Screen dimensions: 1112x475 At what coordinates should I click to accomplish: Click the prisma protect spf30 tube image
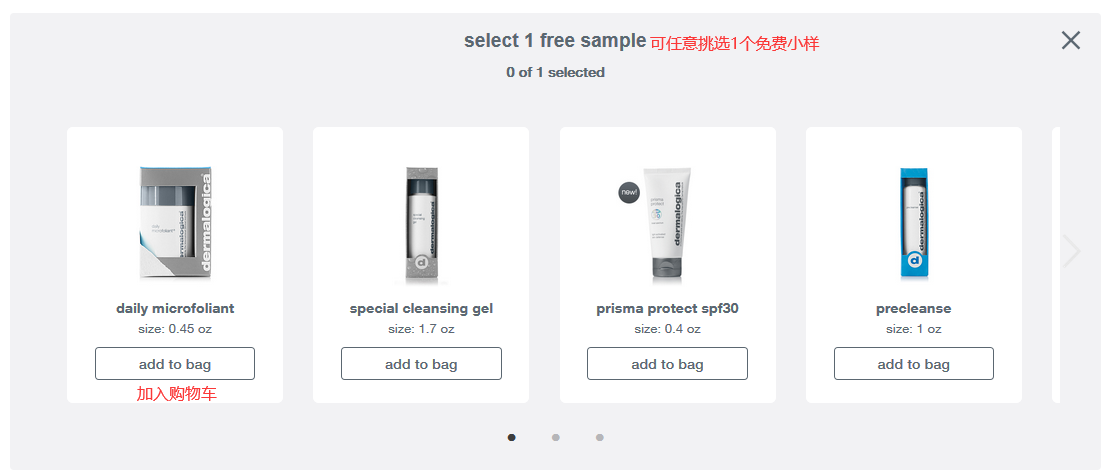coord(667,223)
